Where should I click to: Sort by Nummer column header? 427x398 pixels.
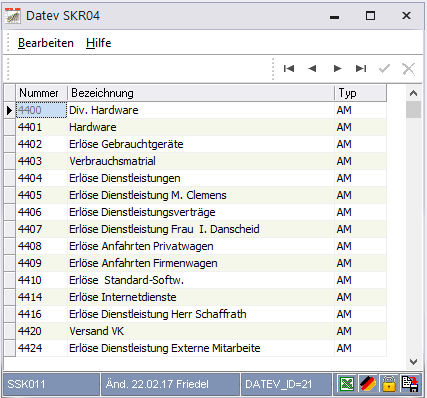point(41,93)
